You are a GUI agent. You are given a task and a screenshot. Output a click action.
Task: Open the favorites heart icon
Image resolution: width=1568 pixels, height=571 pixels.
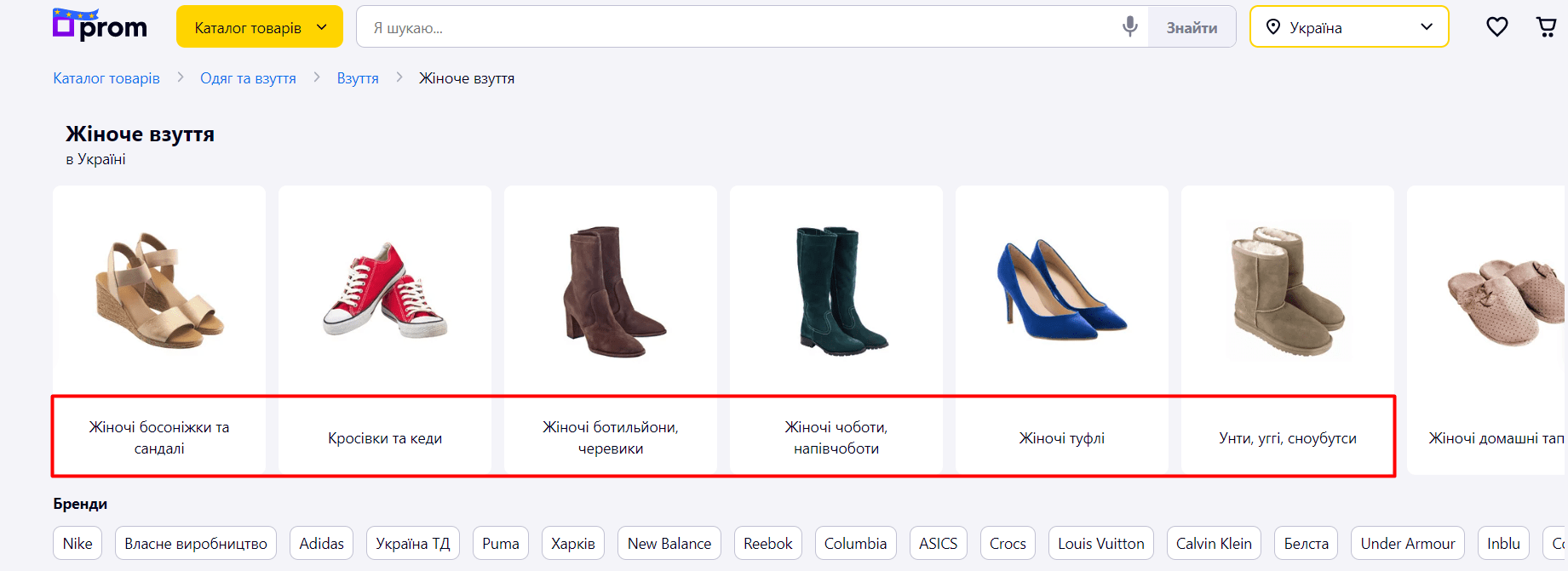tap(1496, 27)
